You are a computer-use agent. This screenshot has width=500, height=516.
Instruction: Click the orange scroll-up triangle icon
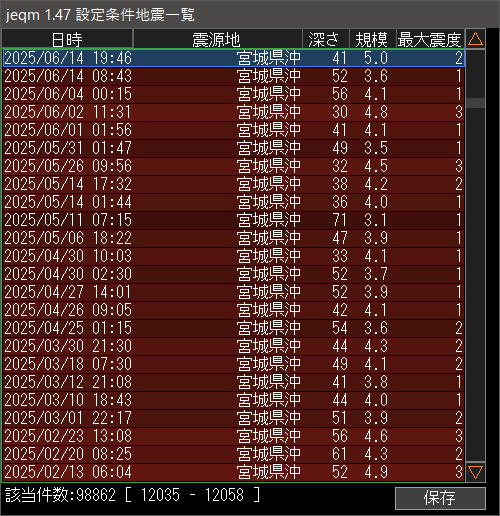pos(475,39)
